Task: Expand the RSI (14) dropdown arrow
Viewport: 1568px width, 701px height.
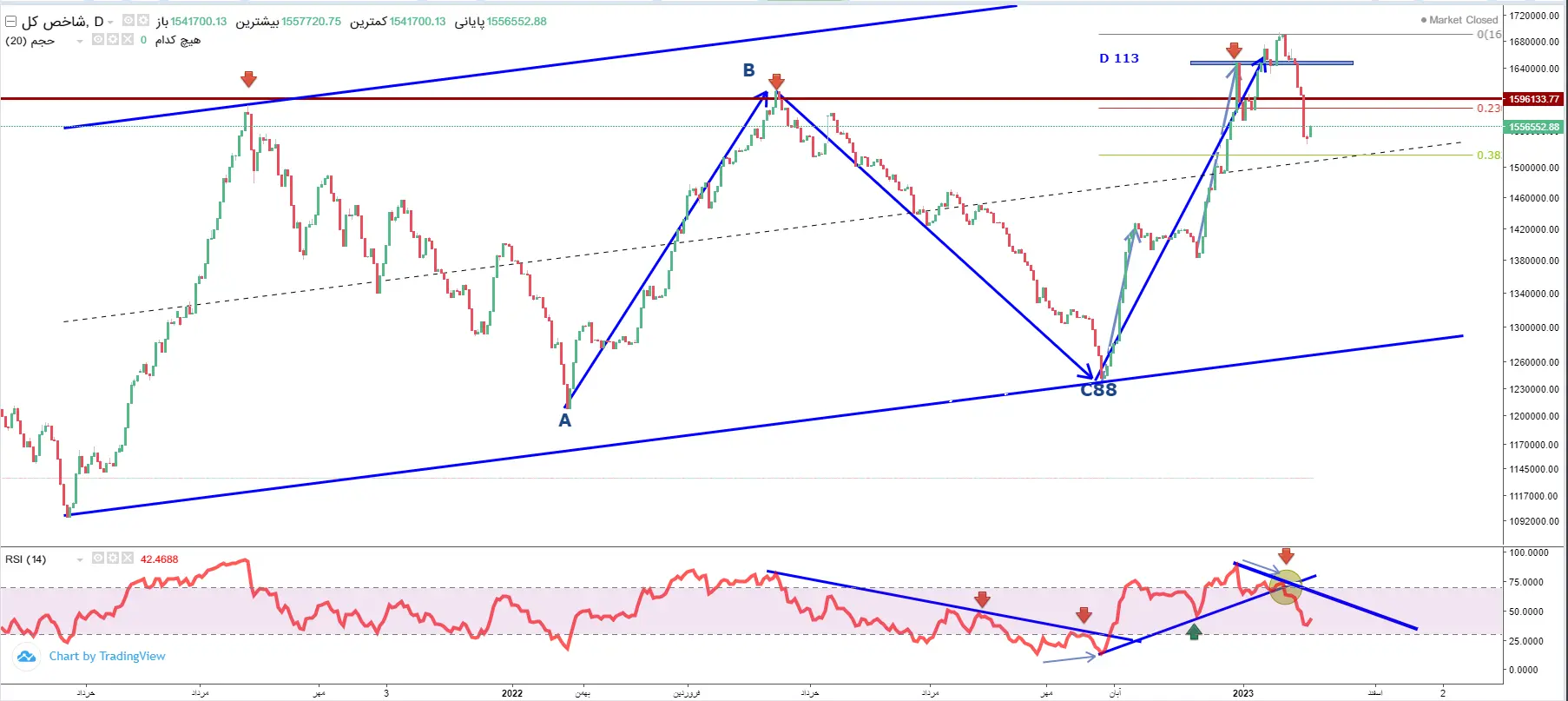Action: coord(80,559)
